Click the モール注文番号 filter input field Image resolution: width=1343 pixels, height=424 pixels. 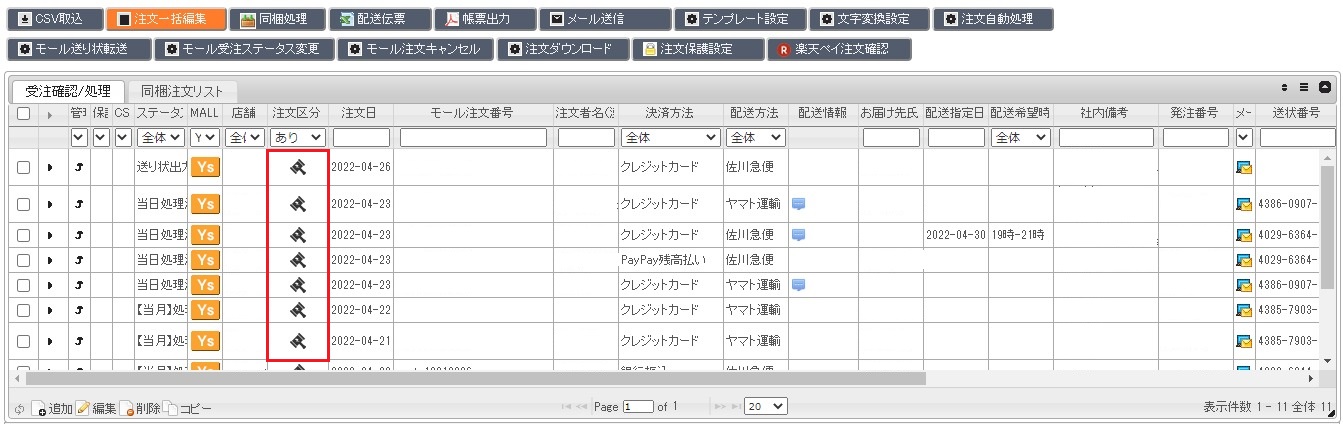(x=475, y=137)
